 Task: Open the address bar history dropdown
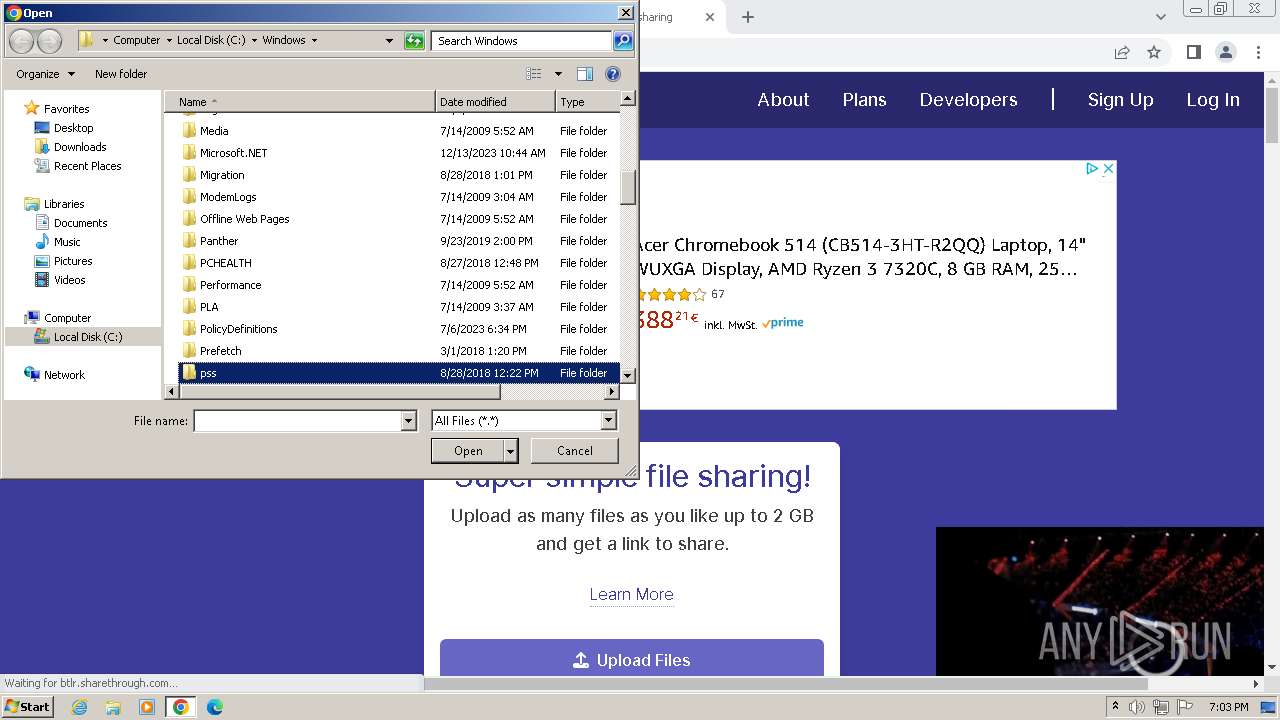click(x=389, y=41)
